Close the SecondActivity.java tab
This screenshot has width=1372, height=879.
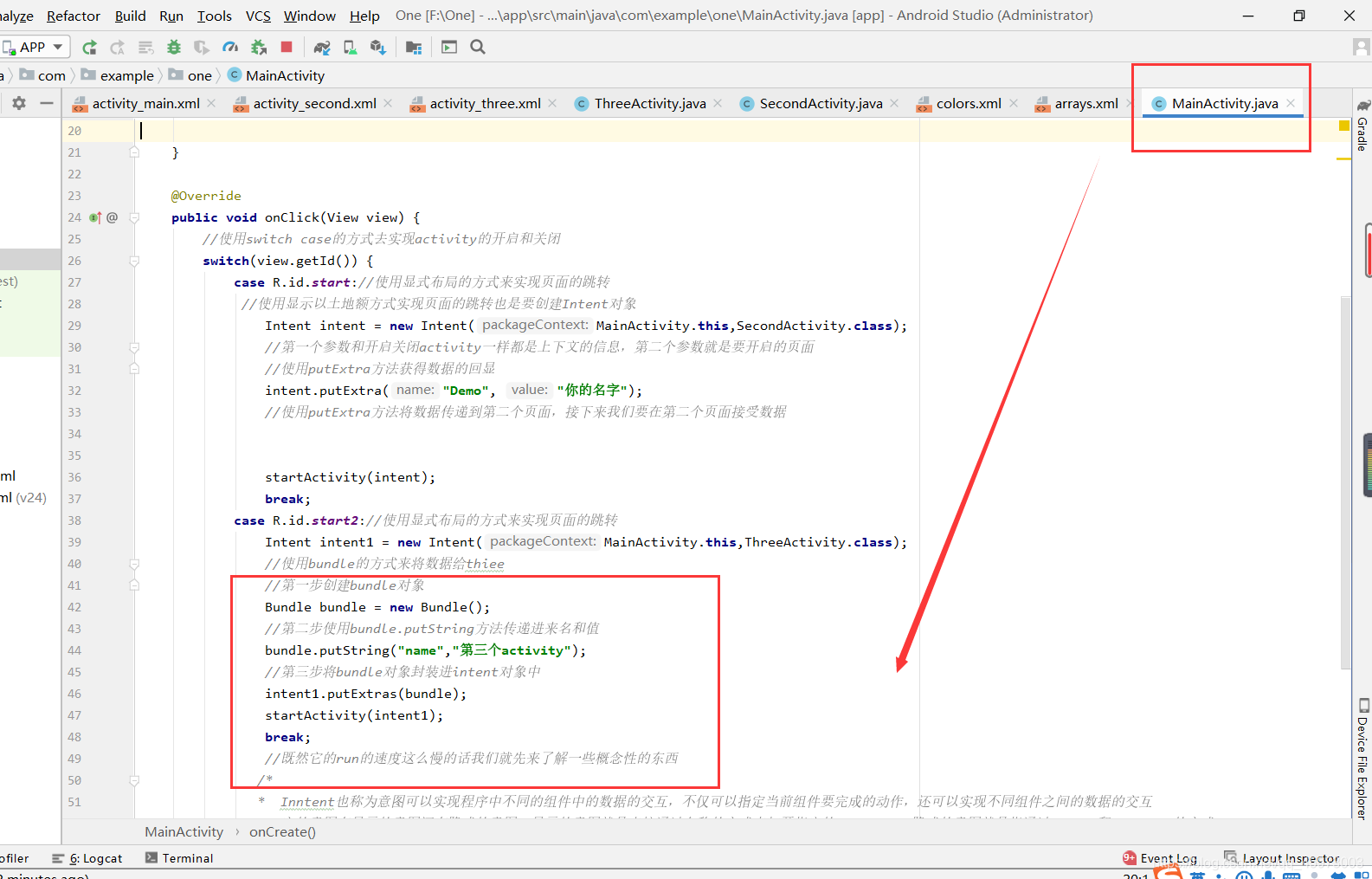click(x=894, y=103)
